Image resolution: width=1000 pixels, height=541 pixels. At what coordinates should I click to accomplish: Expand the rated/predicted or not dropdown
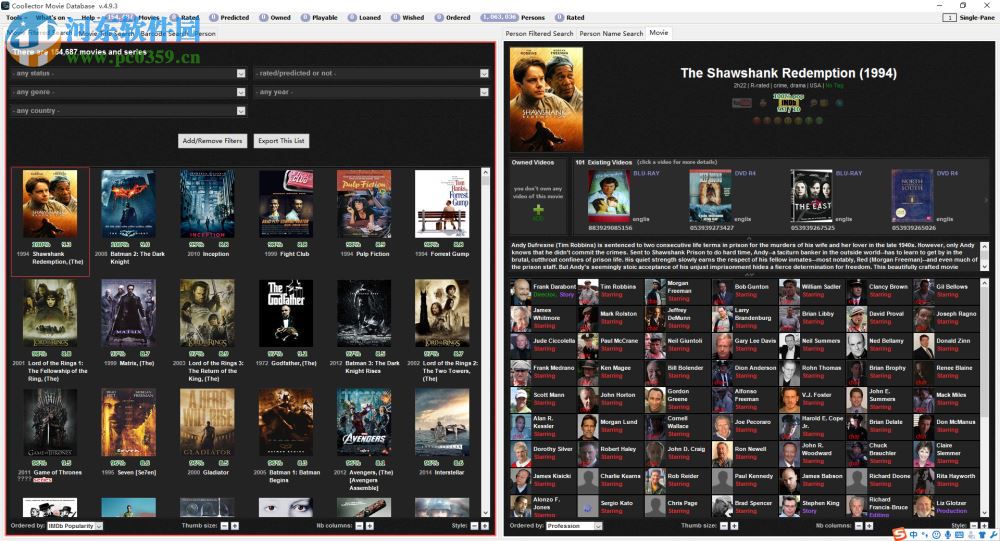372,73
